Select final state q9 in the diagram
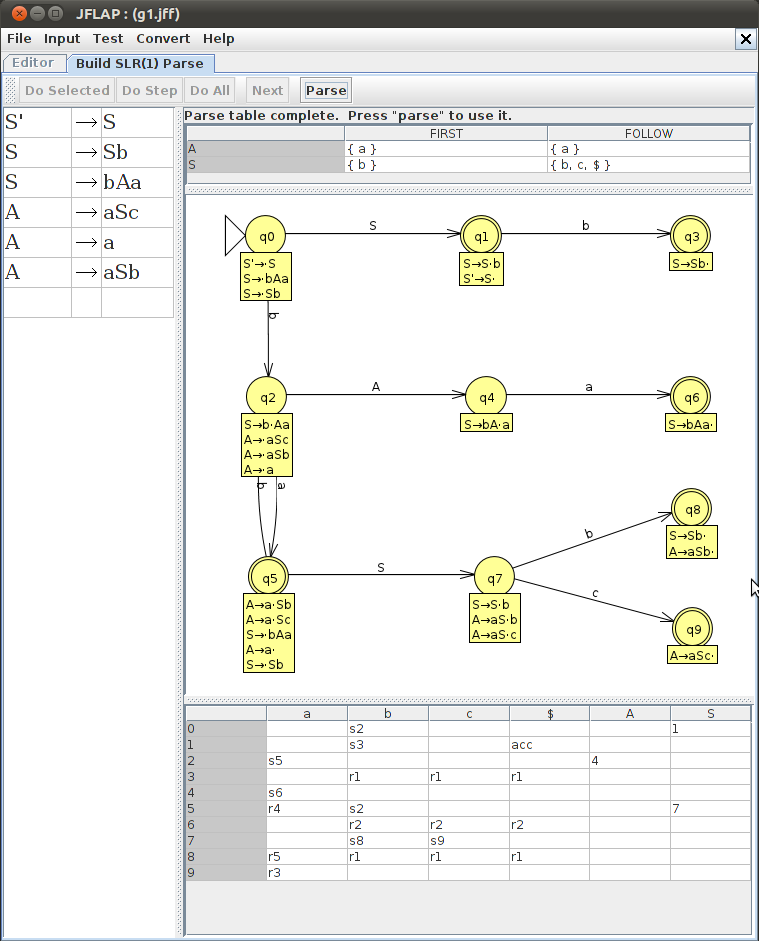Image resolution: width=759 pixels, height=941 pixels. (x=692, y=628)
